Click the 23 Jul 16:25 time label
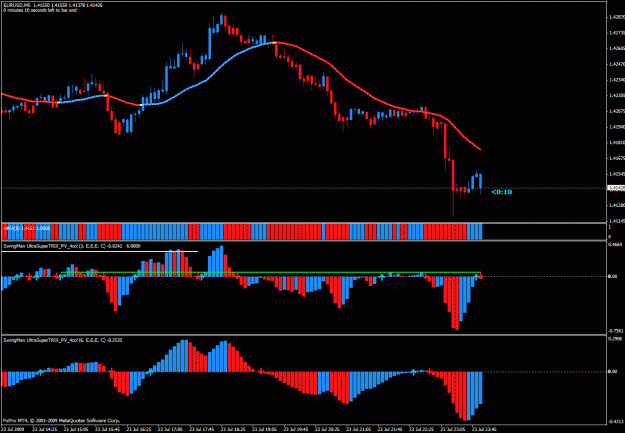This screenshot has height=433, width=625. (x=137, y=429)
